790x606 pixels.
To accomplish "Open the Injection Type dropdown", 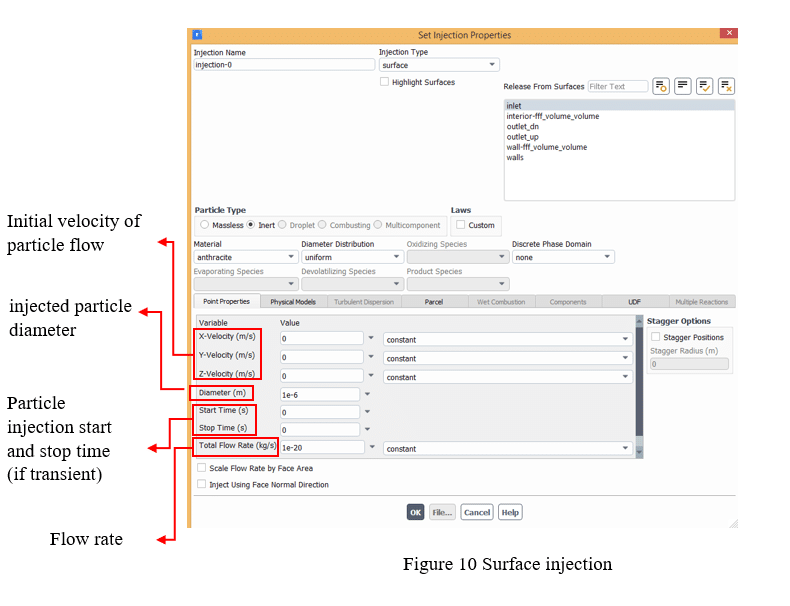I will (438, 65).
